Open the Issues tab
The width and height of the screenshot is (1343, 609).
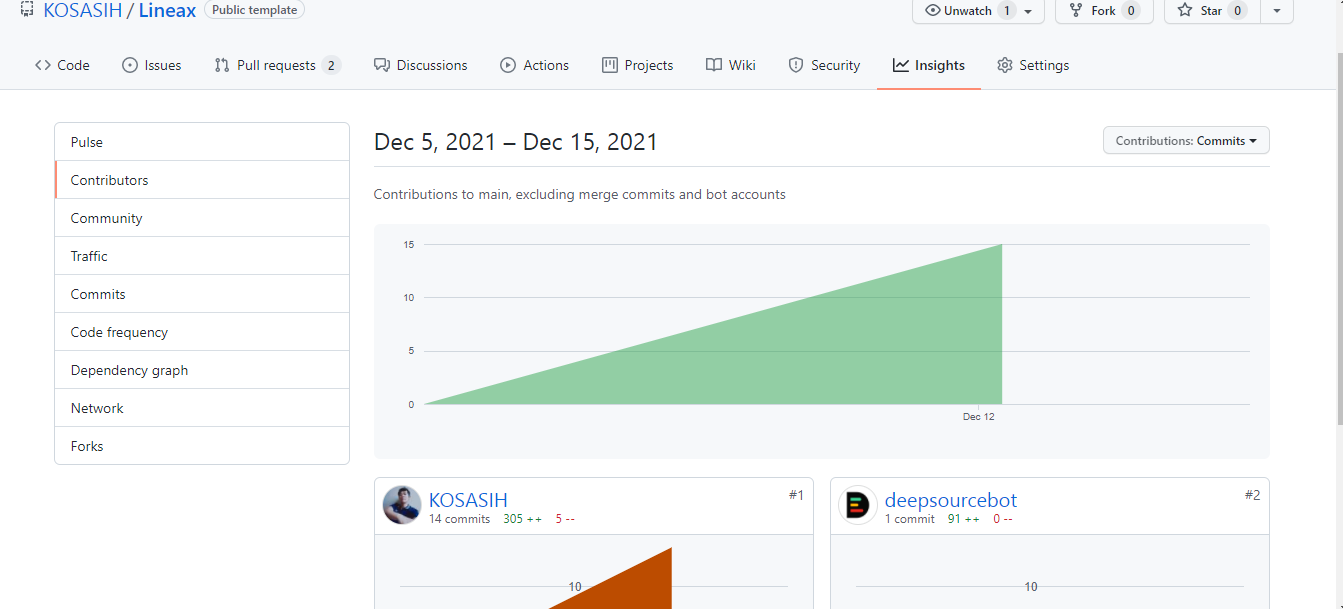click(152, 65)
